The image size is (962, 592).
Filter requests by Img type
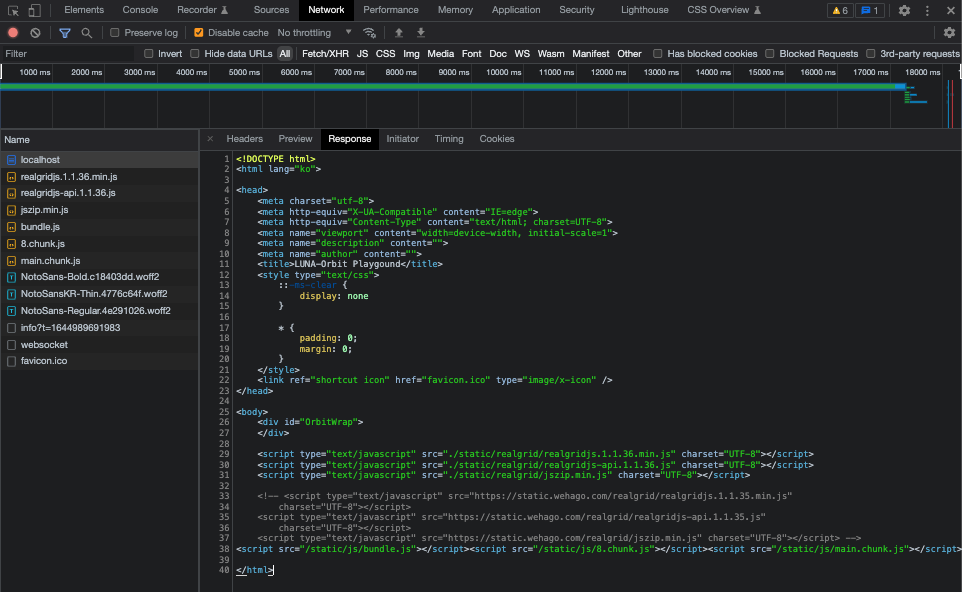[411, 54]
